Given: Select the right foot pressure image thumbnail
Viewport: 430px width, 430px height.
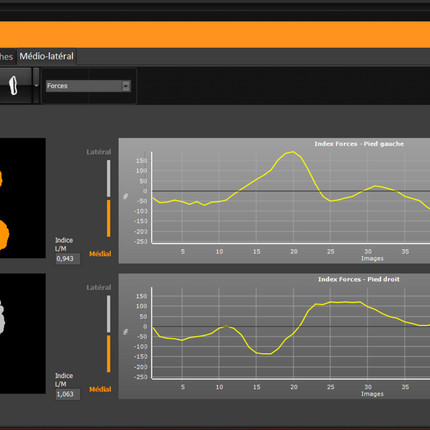Looking at the screenshot, I should [x=23, y=334].
